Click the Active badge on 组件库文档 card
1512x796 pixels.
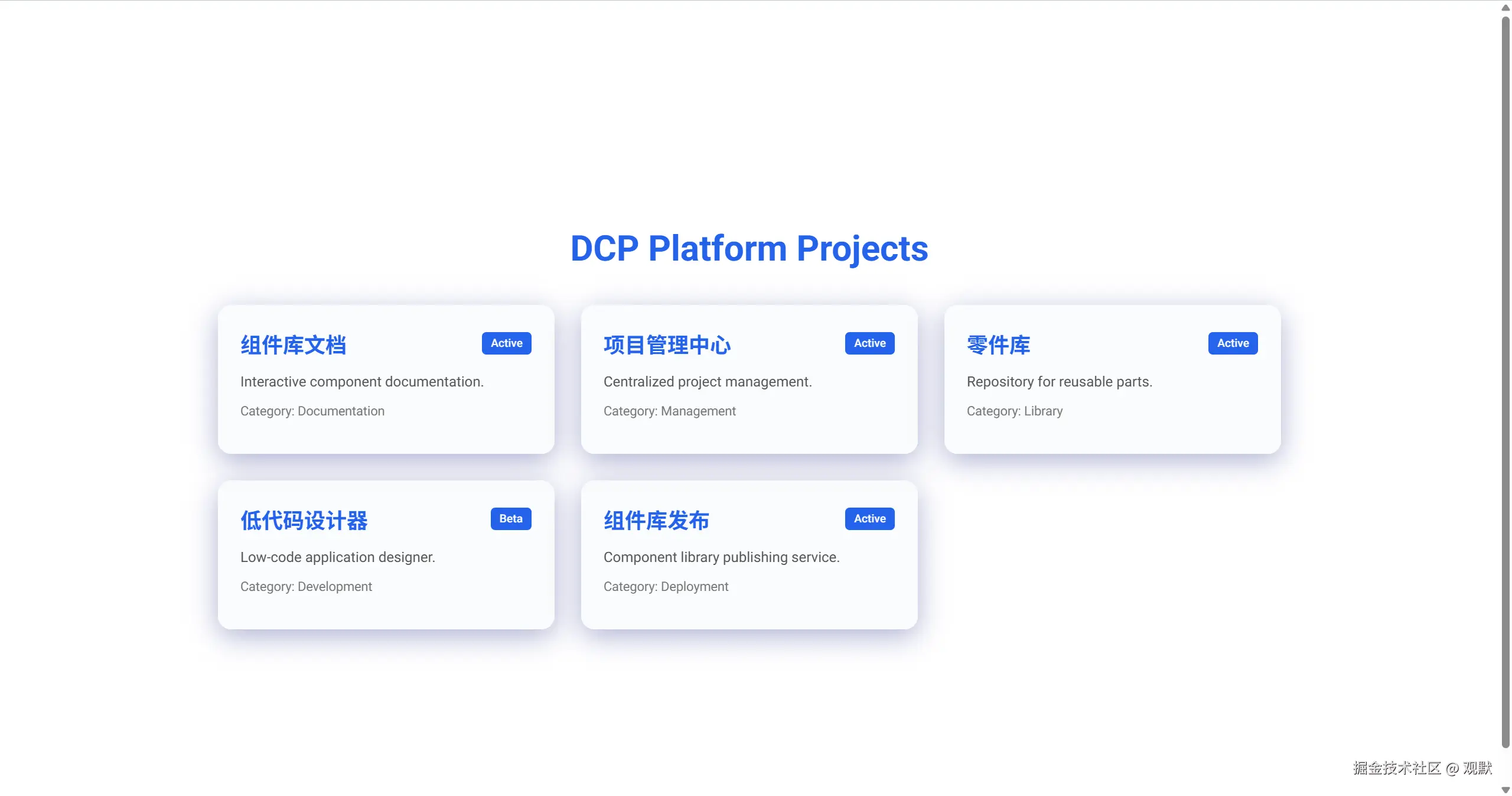click(506, 343)
